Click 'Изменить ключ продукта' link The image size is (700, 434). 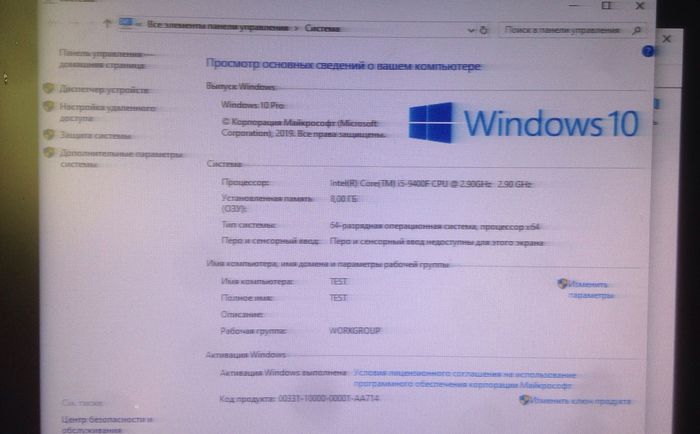tap(581, 401)
